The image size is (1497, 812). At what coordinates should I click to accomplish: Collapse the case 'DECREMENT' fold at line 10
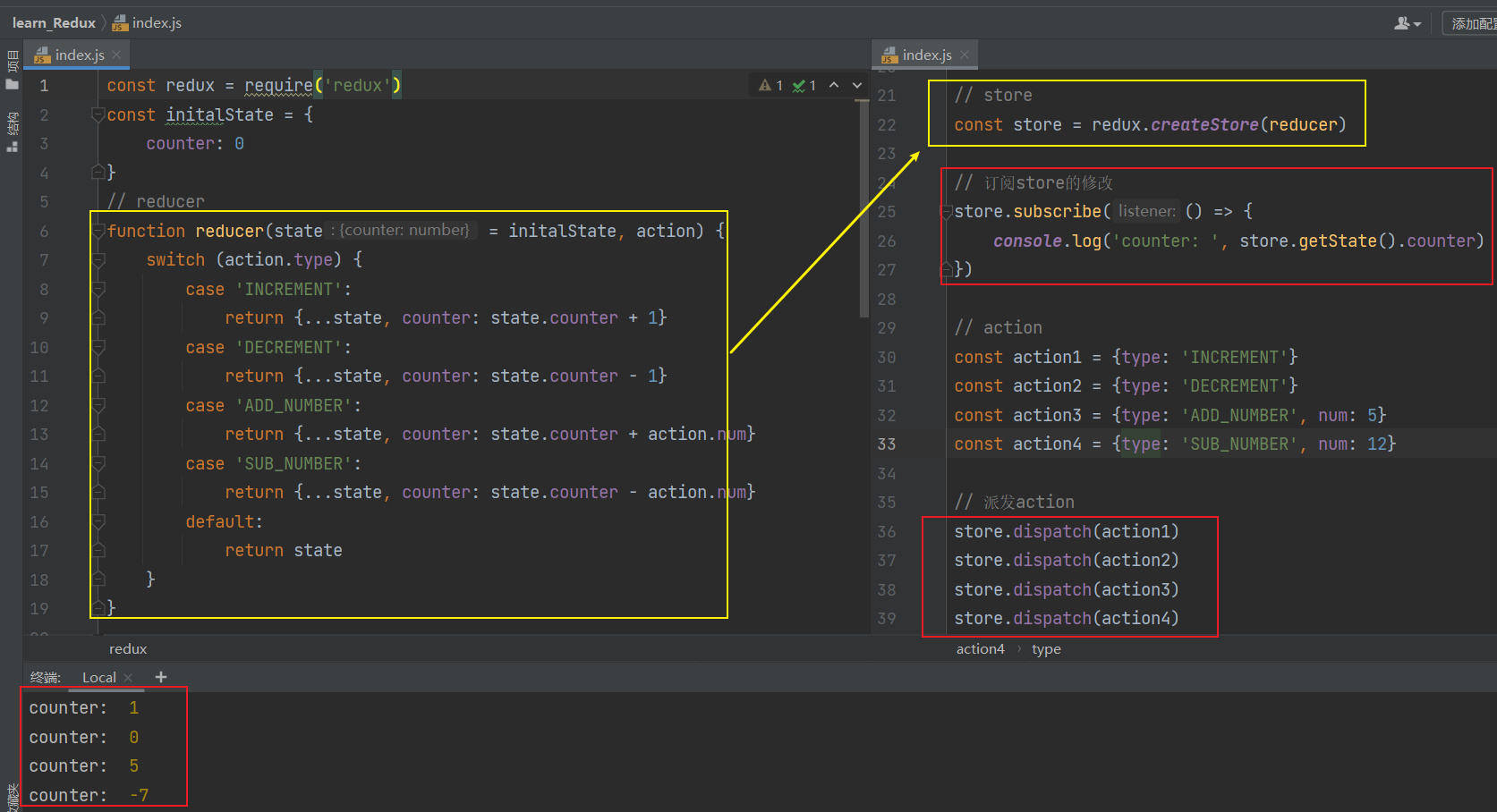98,347
